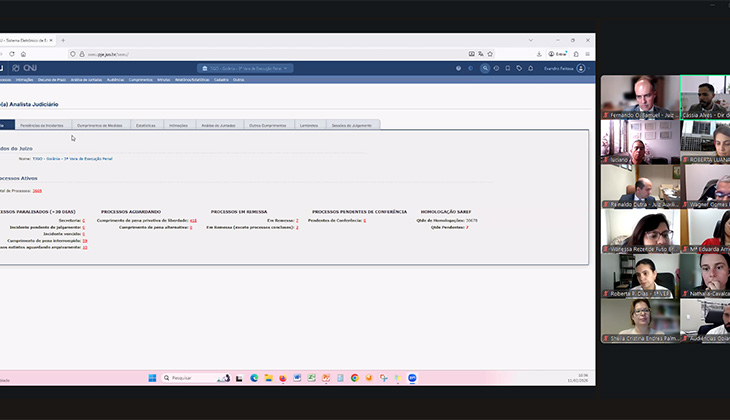
Task: Open the Decurso de Prazo menu
Action: tap(52, 80)
